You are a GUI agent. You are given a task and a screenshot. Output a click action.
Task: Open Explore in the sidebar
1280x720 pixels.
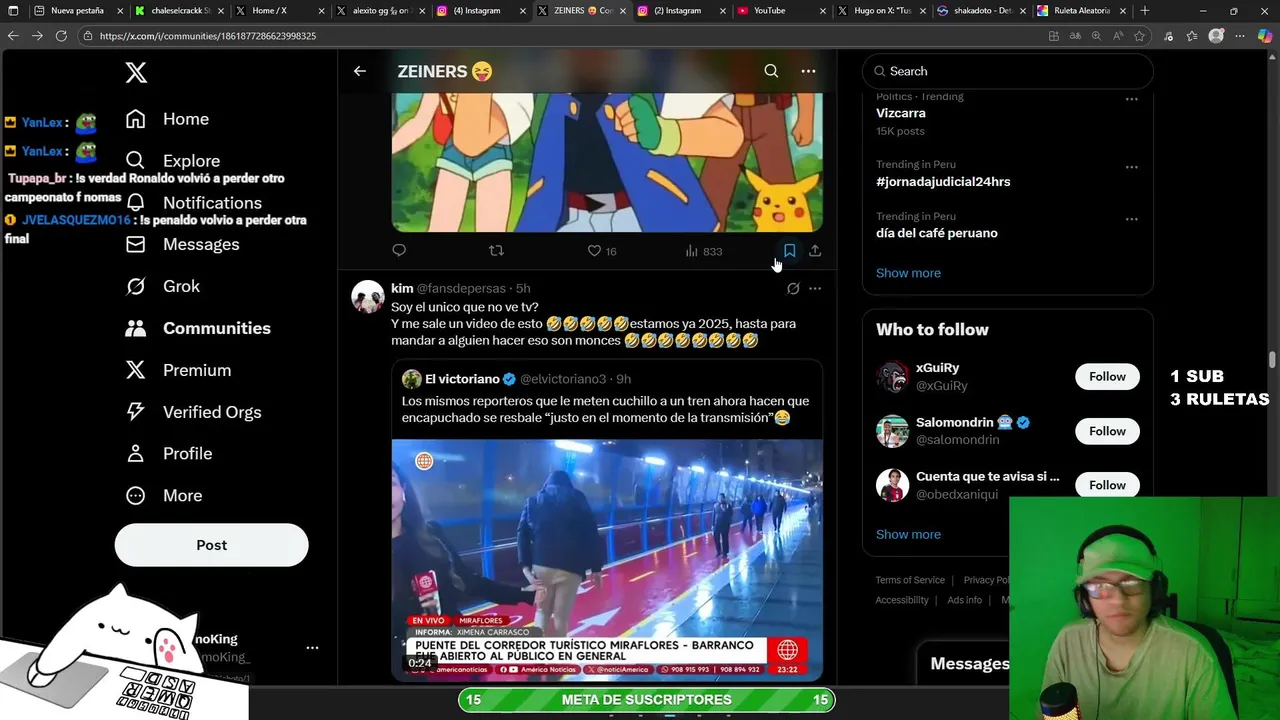pyautogui.click(x=172, y=161)
